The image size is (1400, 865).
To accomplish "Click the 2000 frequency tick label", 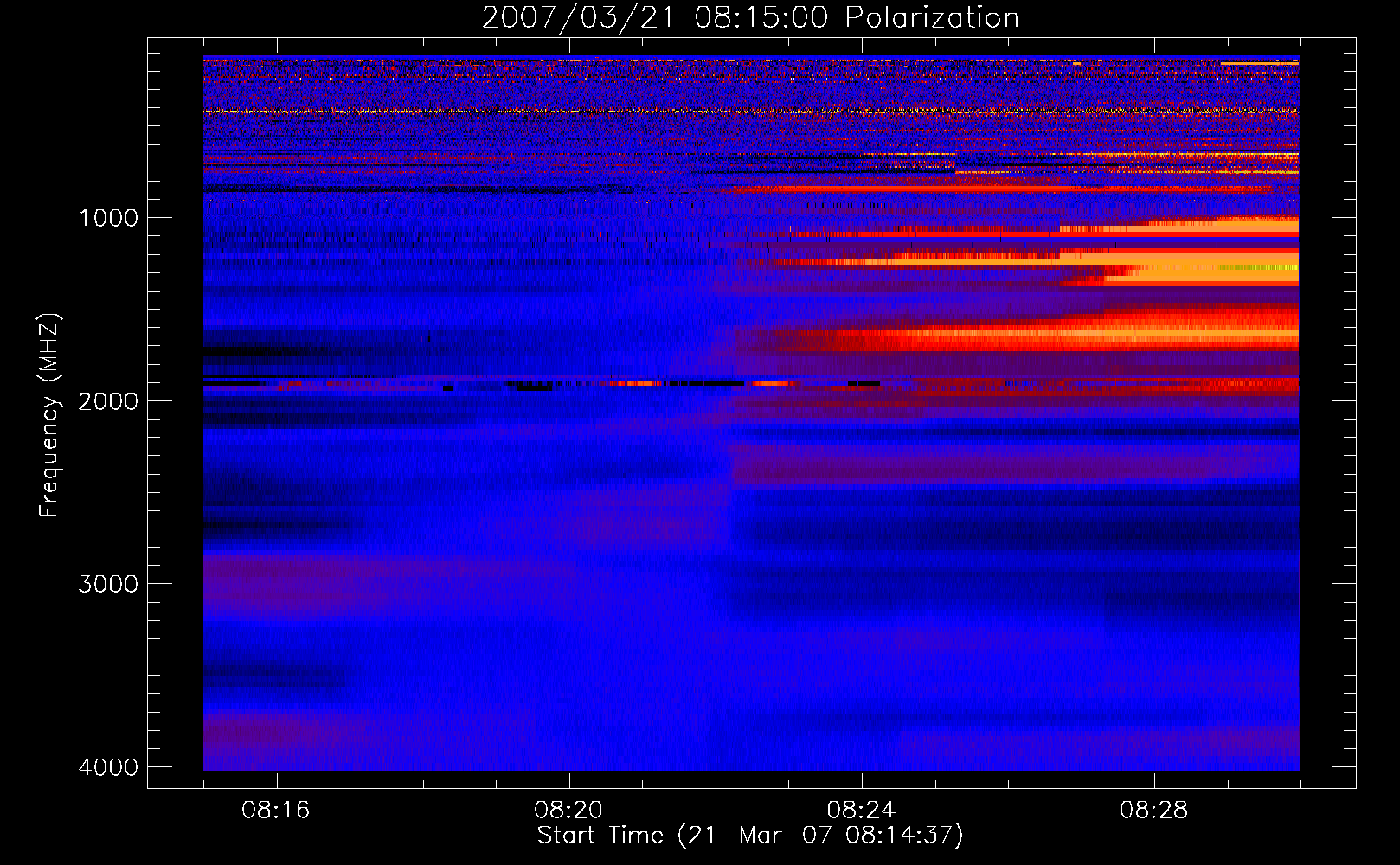I will tap(108, 401).
